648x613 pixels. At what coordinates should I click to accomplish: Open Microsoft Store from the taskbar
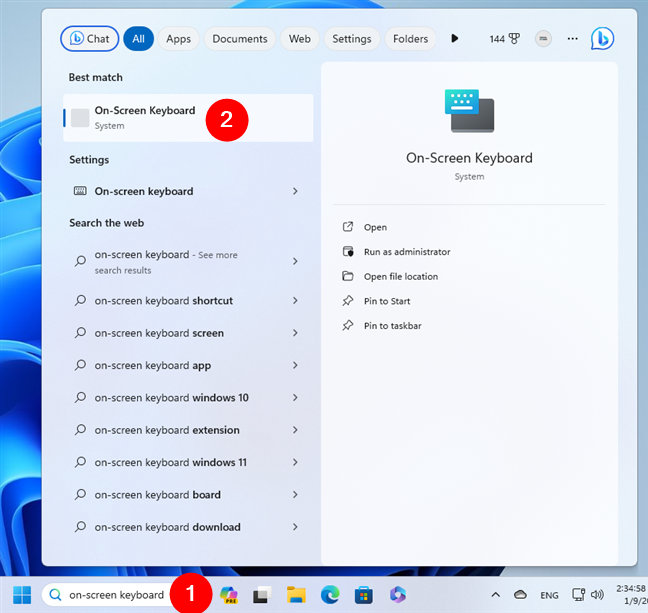[364, 595]
